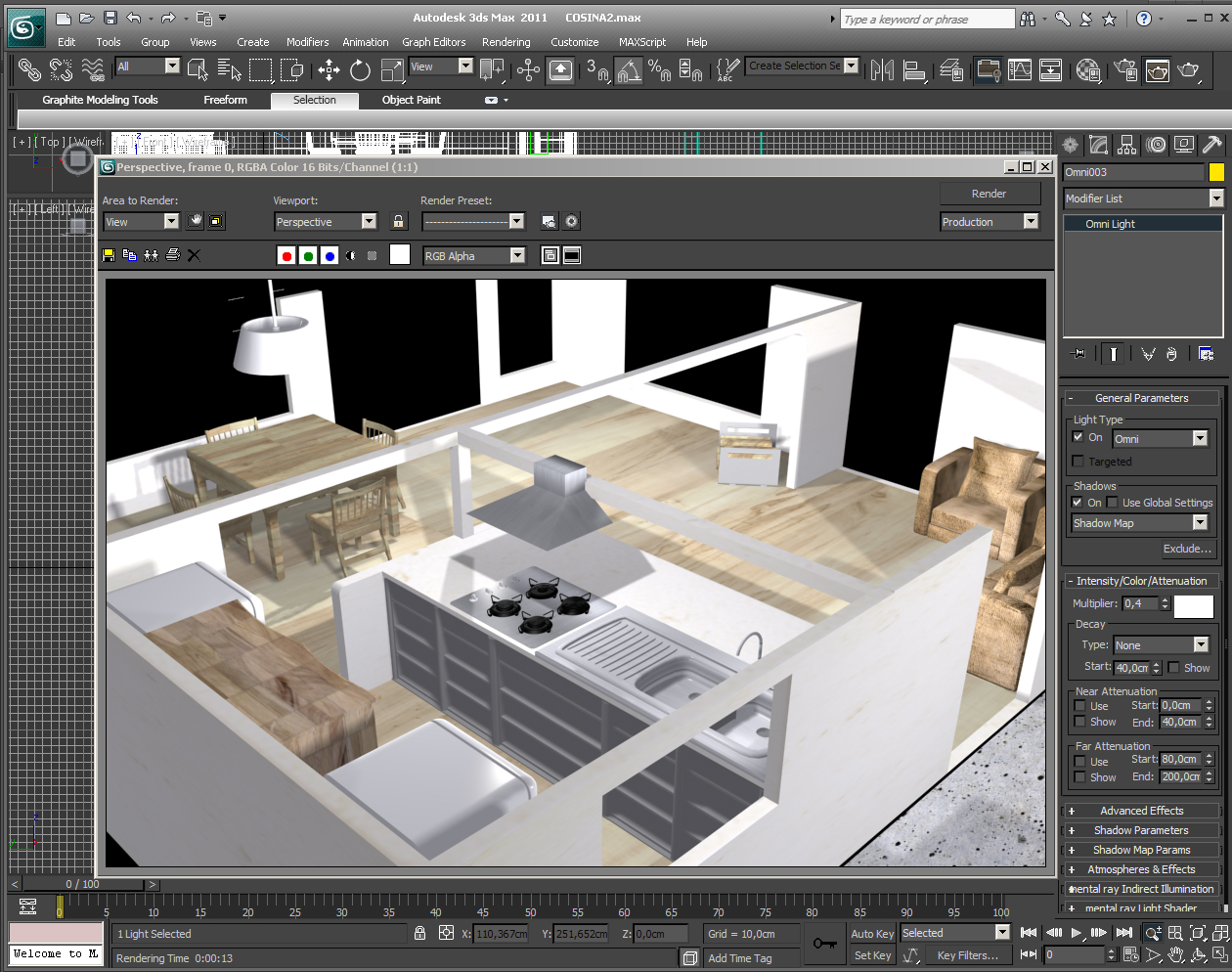Enable the Targeted checkbox
Viewport: 1232px width, 972px height.
[1078, 462]
